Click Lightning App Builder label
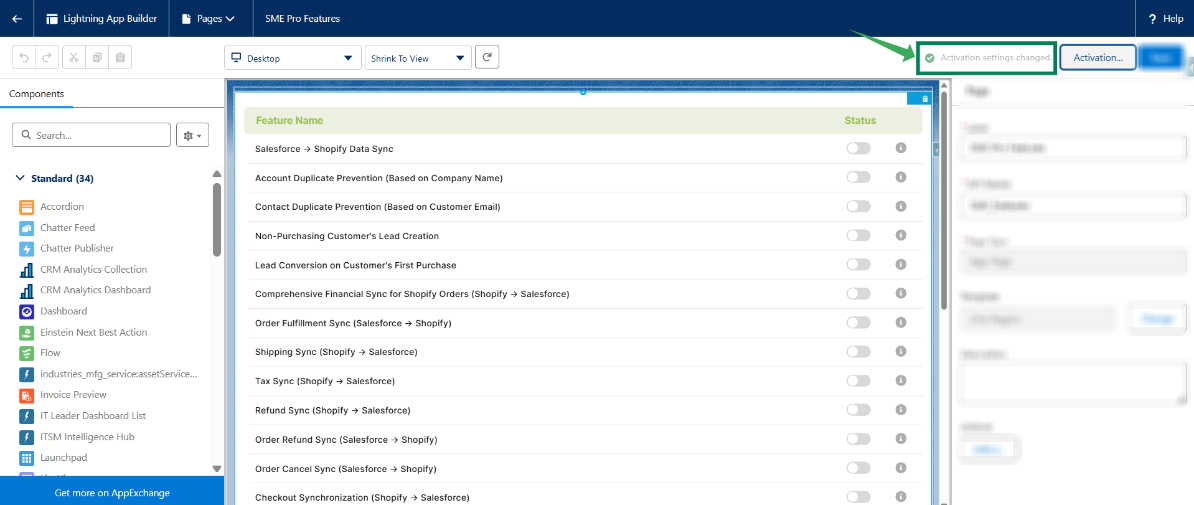Screen dimensions: 1194x505 [111, 18]
